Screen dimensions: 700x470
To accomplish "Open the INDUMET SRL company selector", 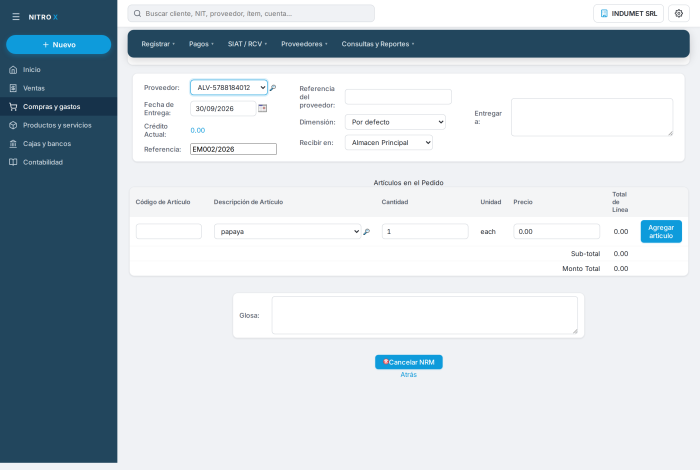I will coord(628,13).
